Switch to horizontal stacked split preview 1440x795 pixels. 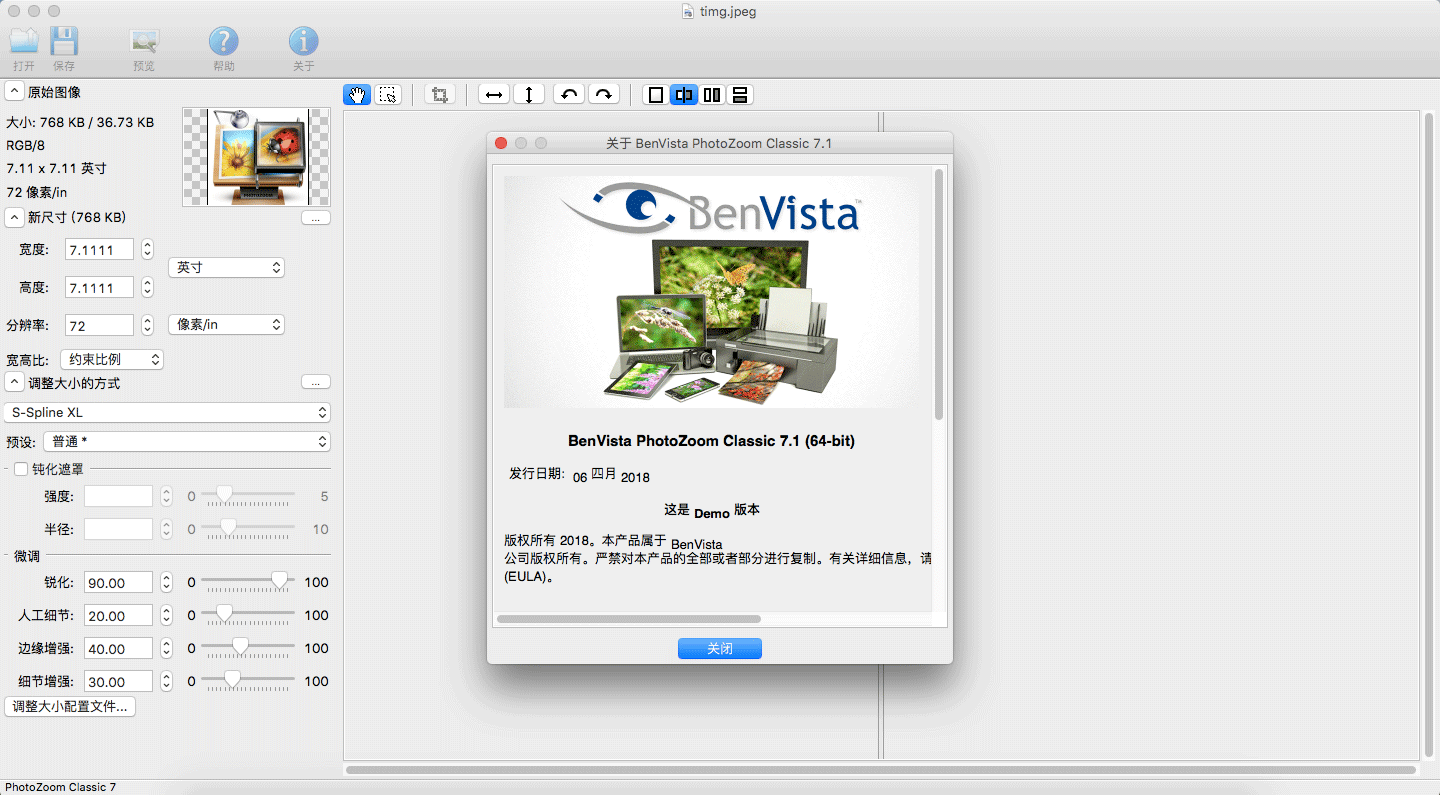[x=740, y=95]
